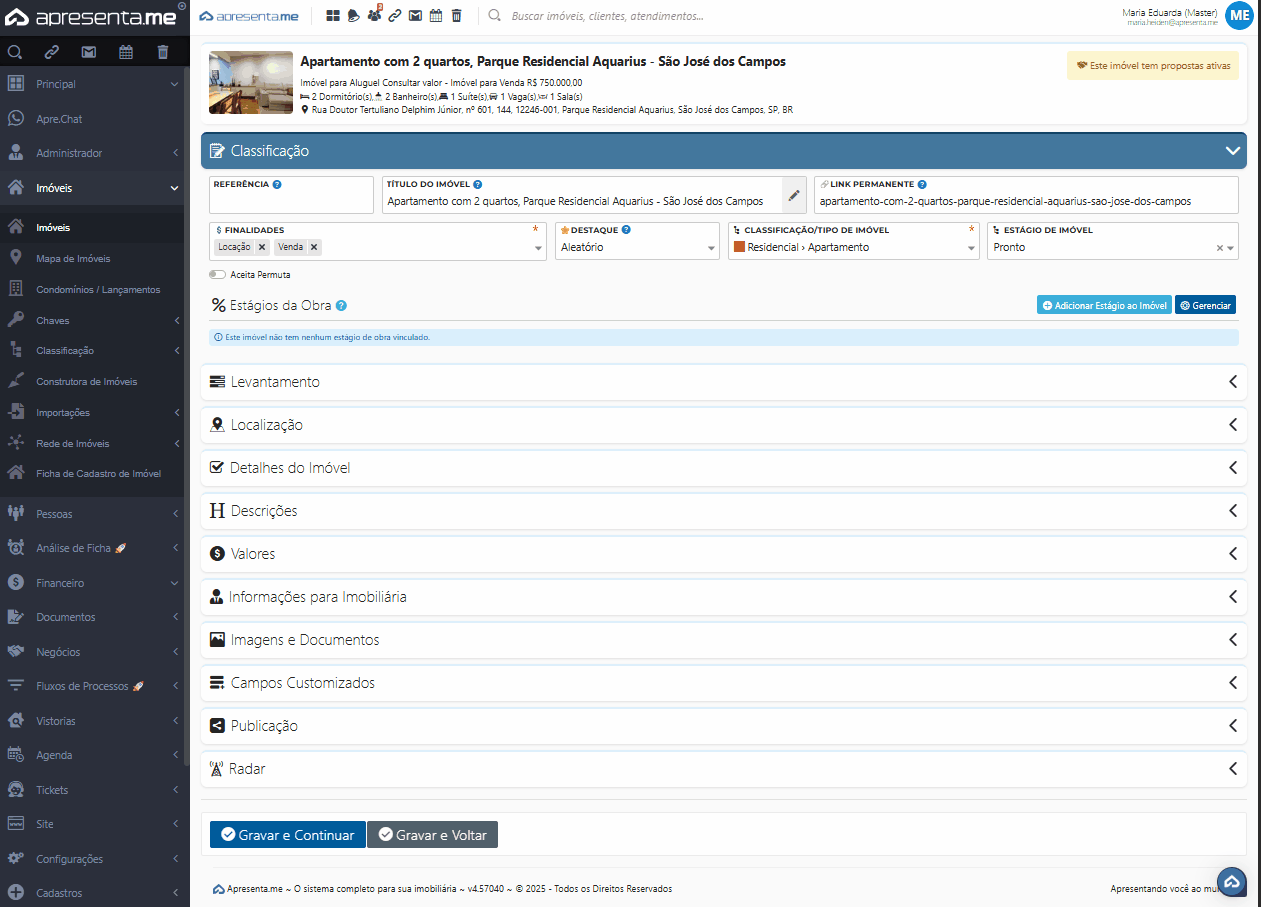Open the Classificação/Tipo de Imóvel dropdown
Viewport: 1261px width, 907px height.
pos(853,247)
